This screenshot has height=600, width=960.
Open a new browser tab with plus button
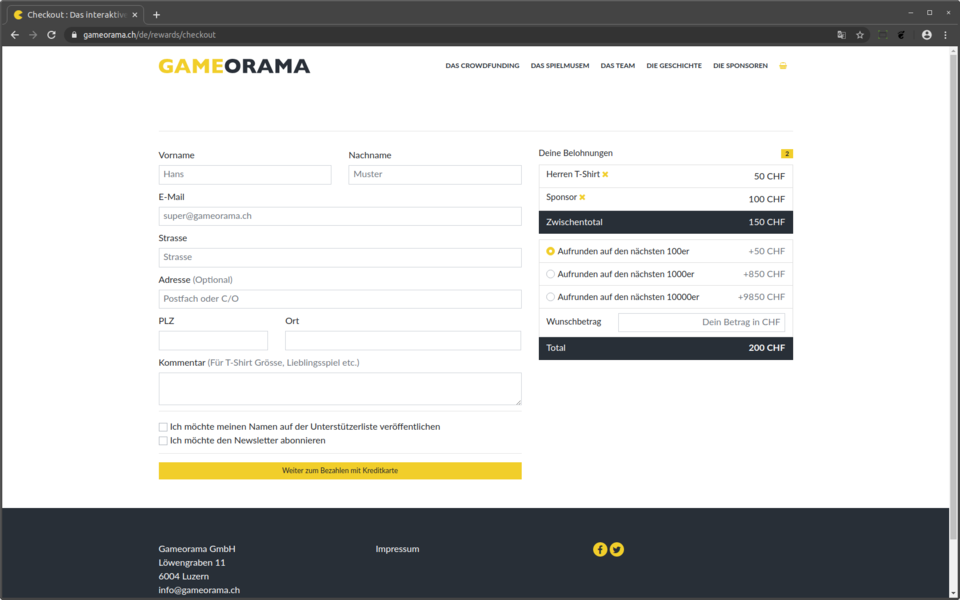156,15
